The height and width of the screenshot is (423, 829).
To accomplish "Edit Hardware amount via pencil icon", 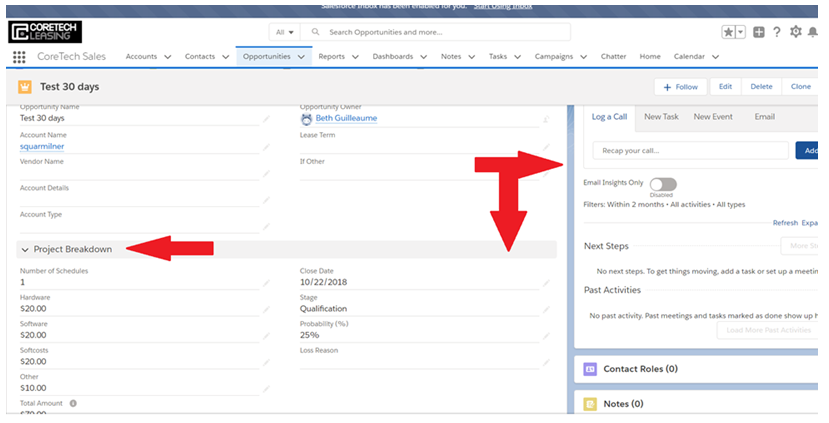I will [266, 310].
